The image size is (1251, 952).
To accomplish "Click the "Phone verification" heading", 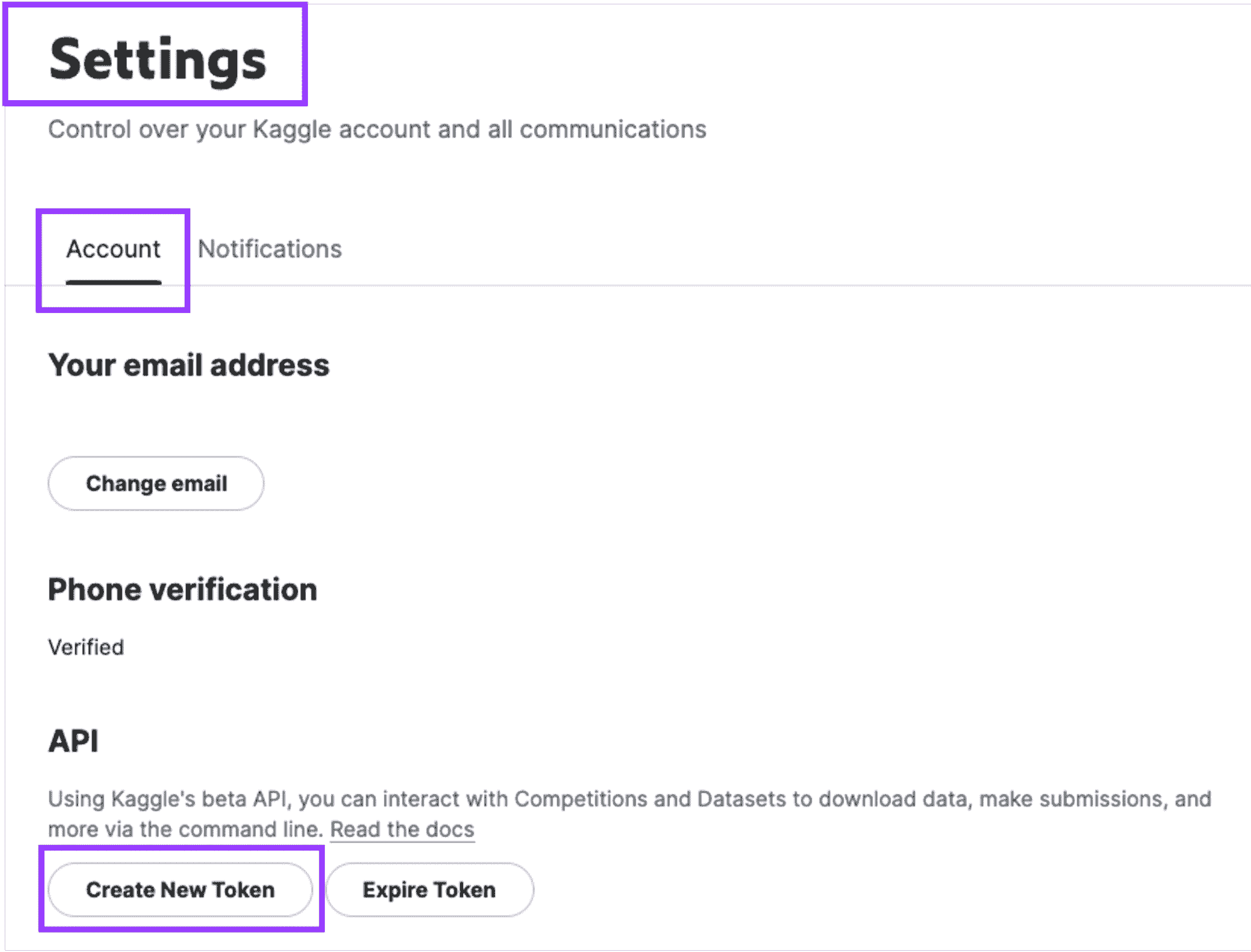I will [182, 590].
